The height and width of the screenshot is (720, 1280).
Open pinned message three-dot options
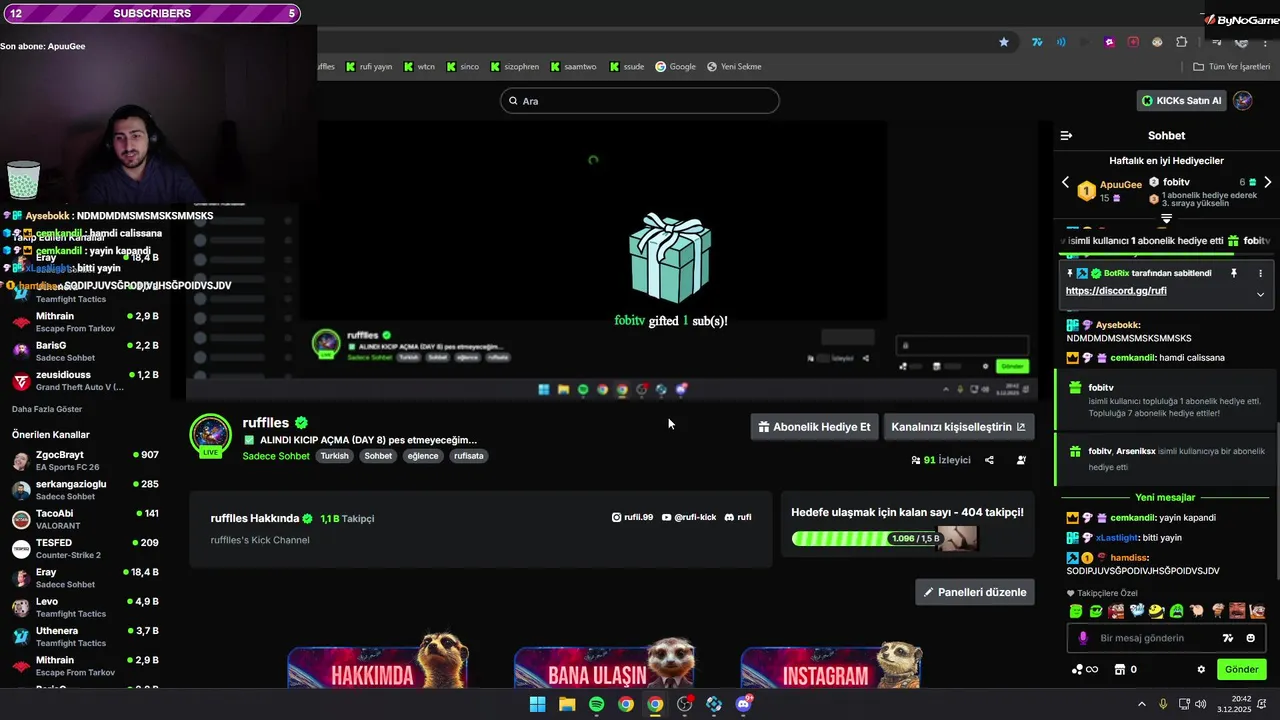point(1260,273)
